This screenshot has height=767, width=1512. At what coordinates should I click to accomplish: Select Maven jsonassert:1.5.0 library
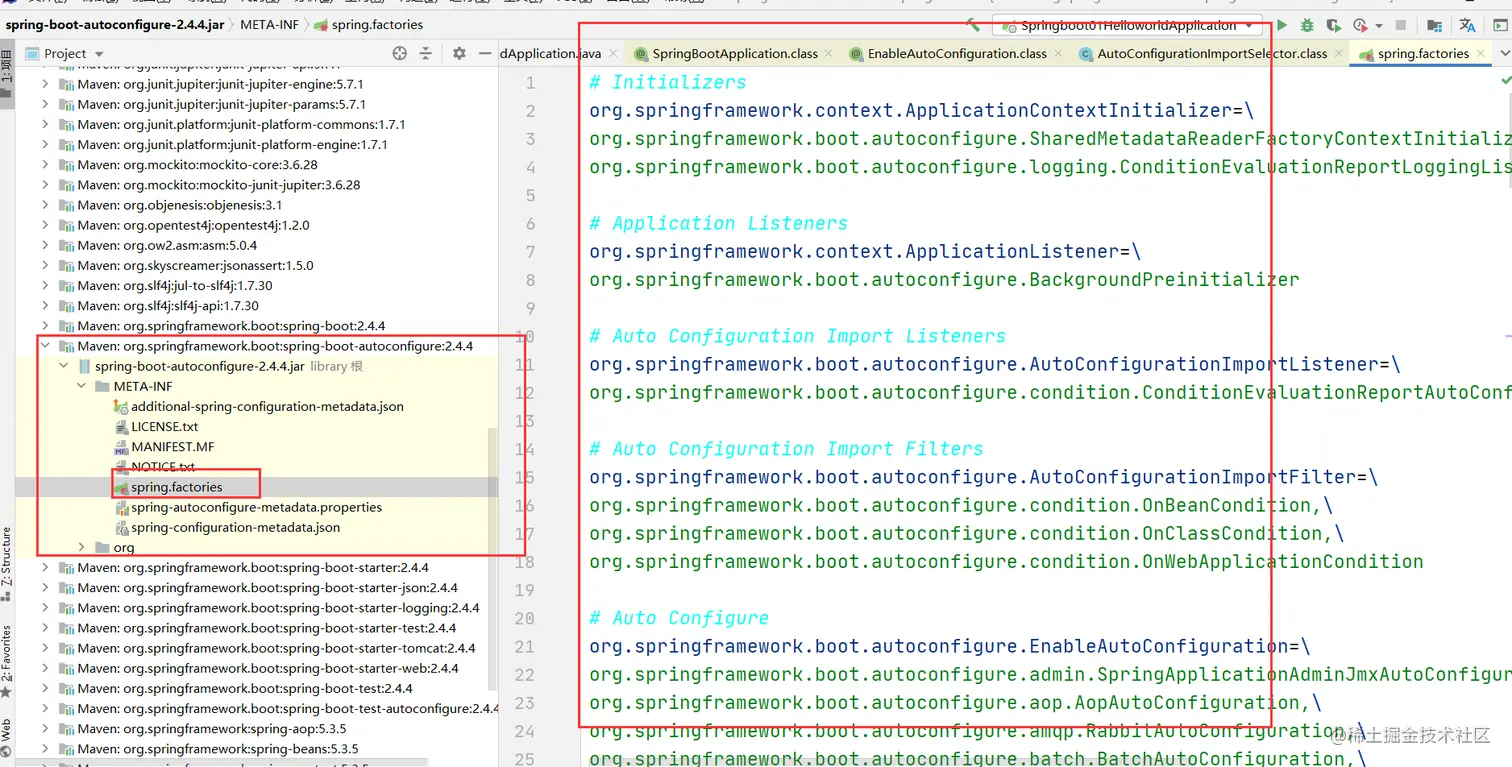pyautogui.click(x=195, y=265)
